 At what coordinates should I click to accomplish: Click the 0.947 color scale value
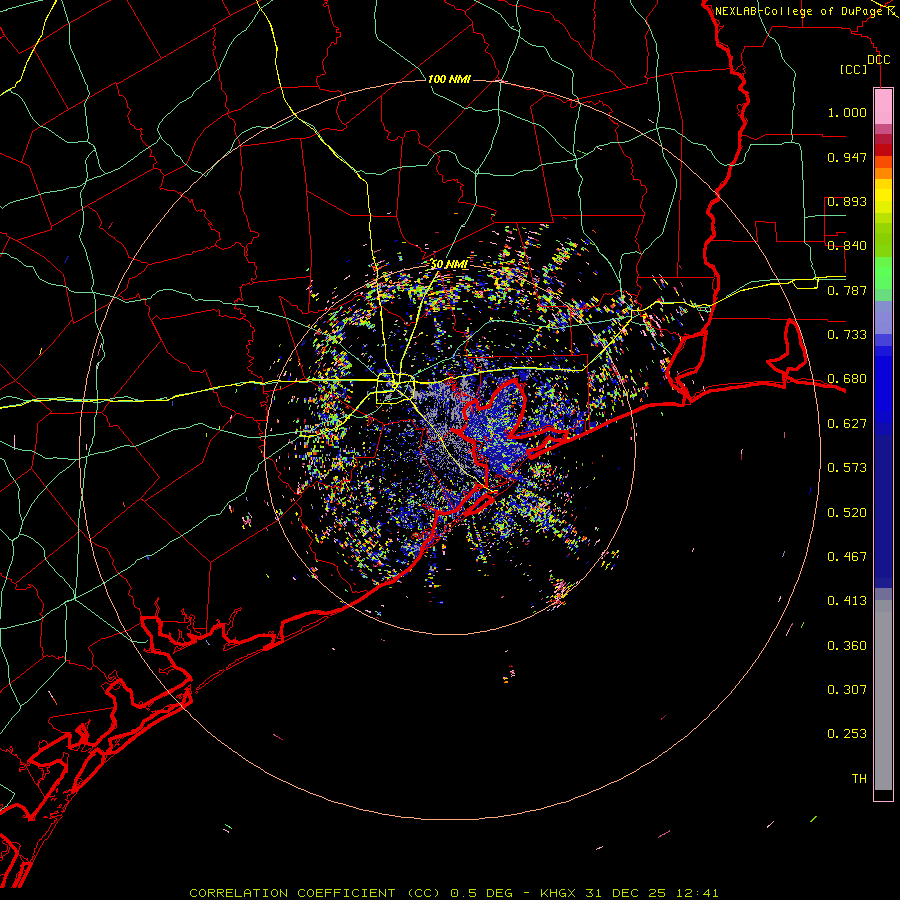pyautogui.click(x=847, y=157)
